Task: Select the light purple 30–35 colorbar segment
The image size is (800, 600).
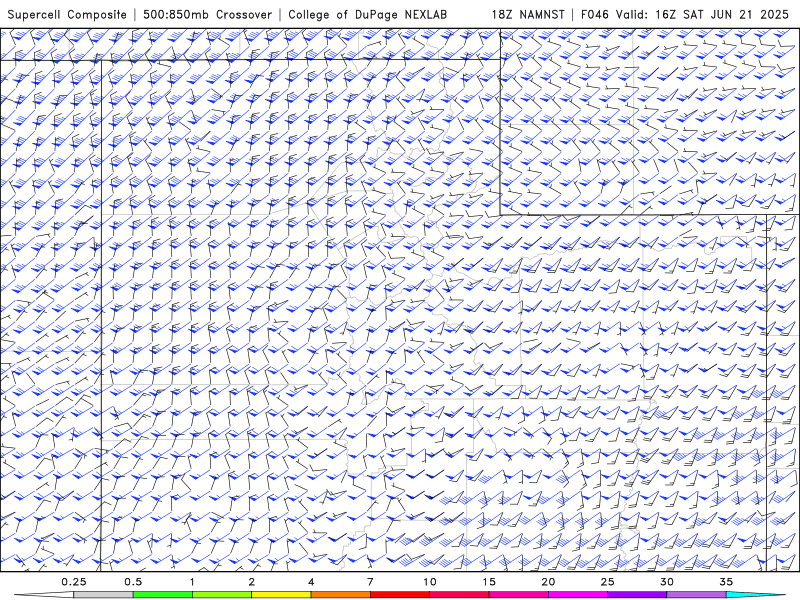Action: tap(696, 595)
